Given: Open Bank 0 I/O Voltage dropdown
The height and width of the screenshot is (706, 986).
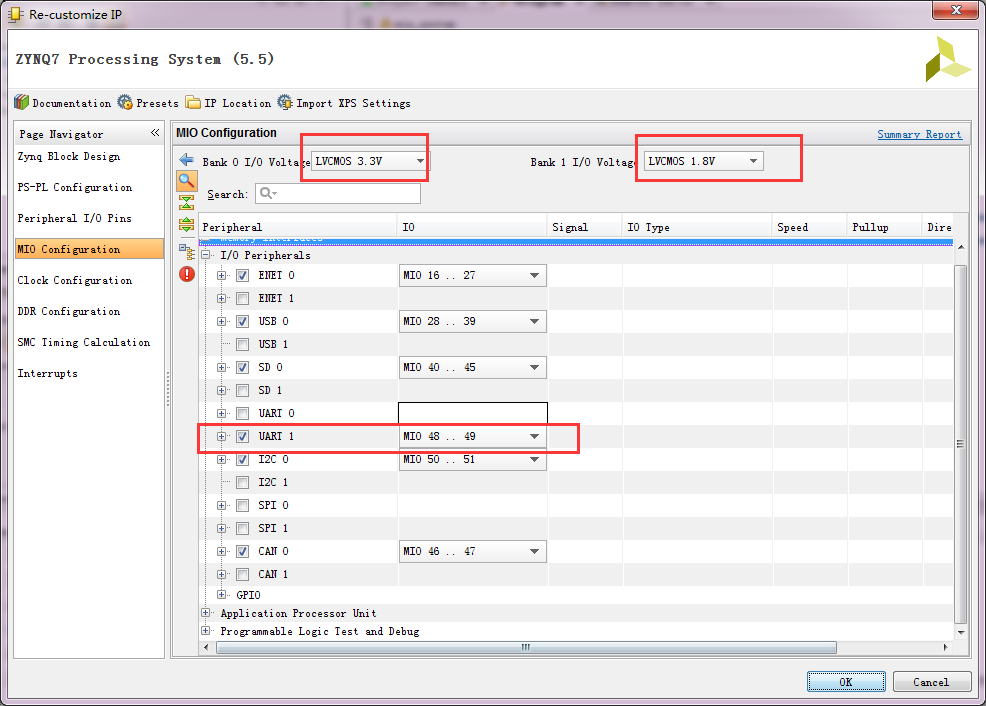Looking at the screenshot, I should (x=370, y=162).
